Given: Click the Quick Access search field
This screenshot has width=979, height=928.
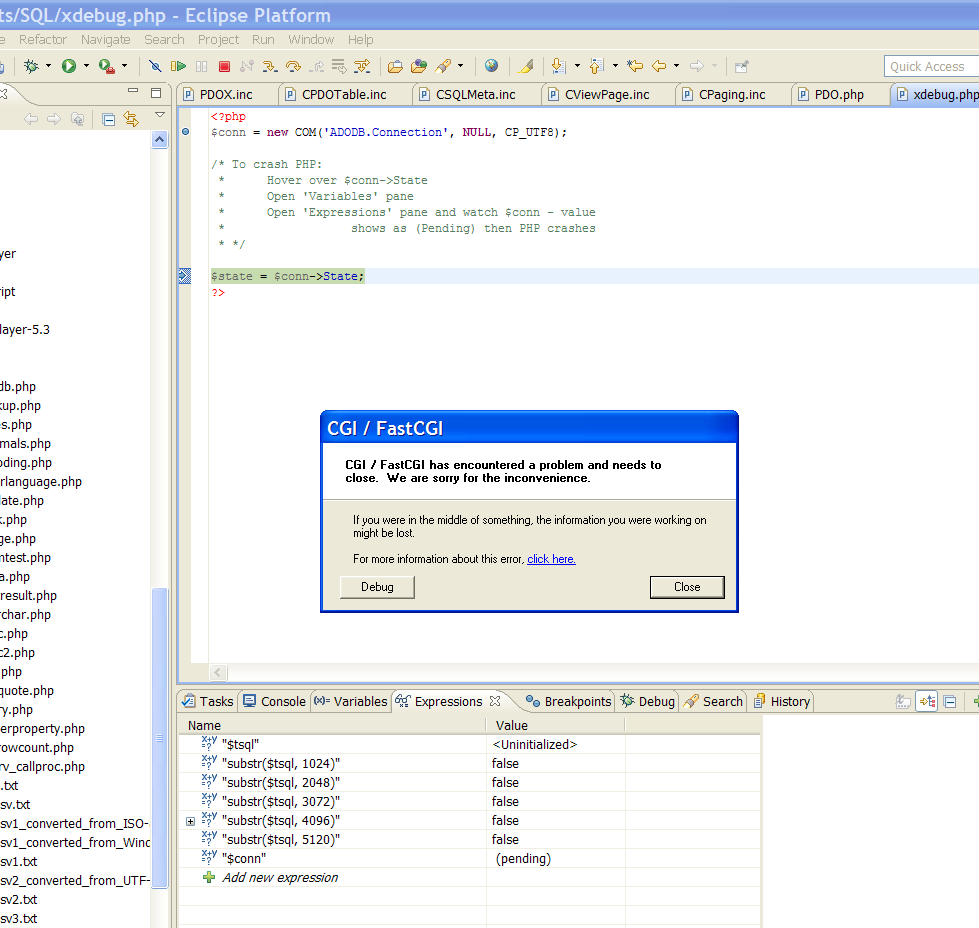Looking at the screenshot, I should 930,66.
